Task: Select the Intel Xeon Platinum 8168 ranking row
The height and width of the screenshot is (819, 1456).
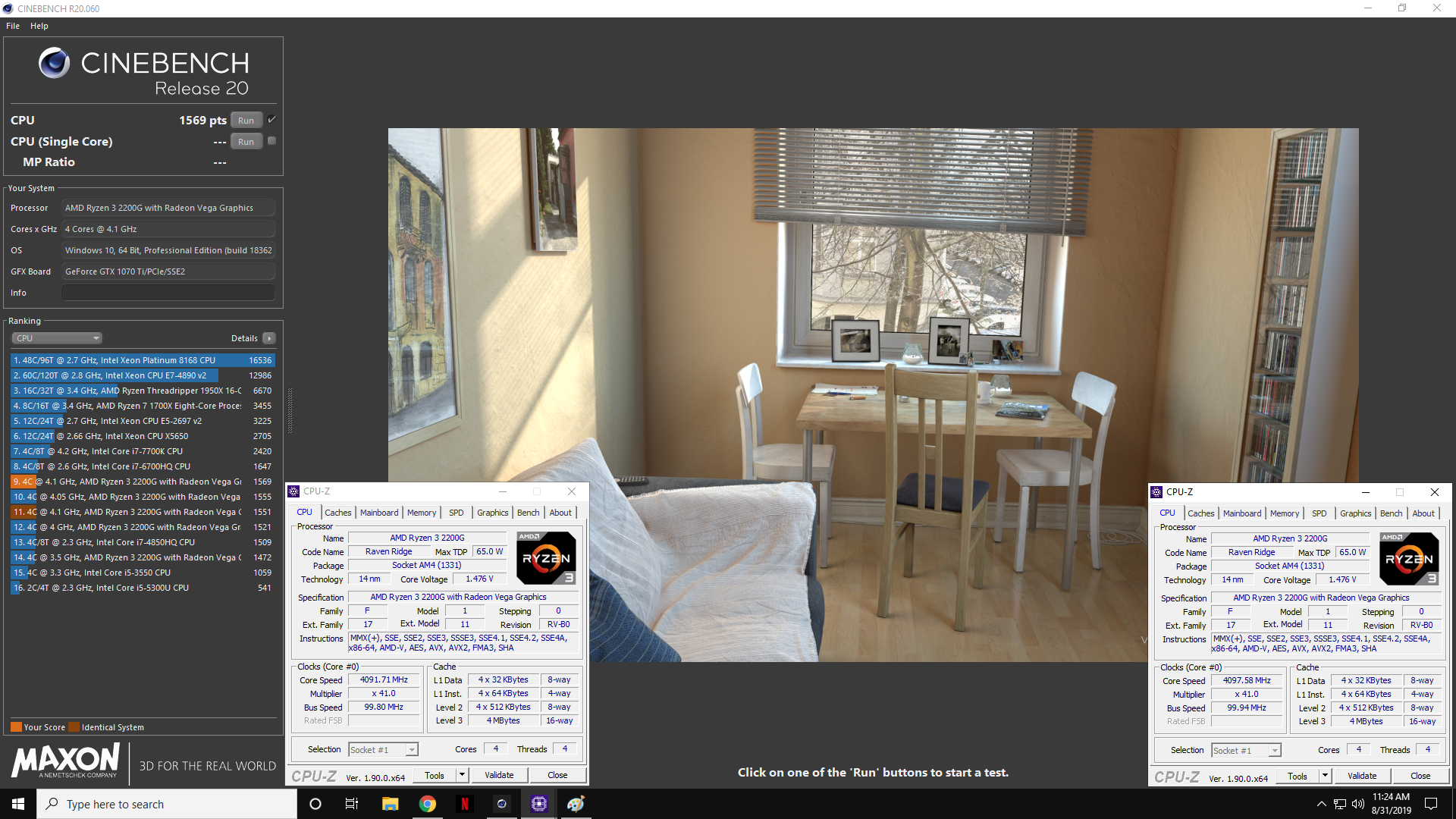Action: click(143, 360)
